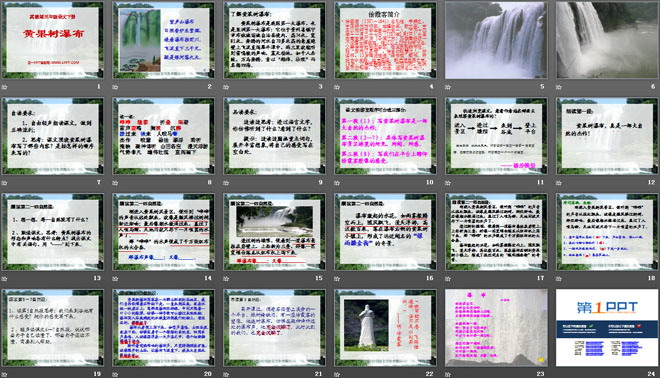Screen dimensions: 660x378
Task: Click animation star icon under slide 20
Action: pyautogui.click(x=115, y=374)
